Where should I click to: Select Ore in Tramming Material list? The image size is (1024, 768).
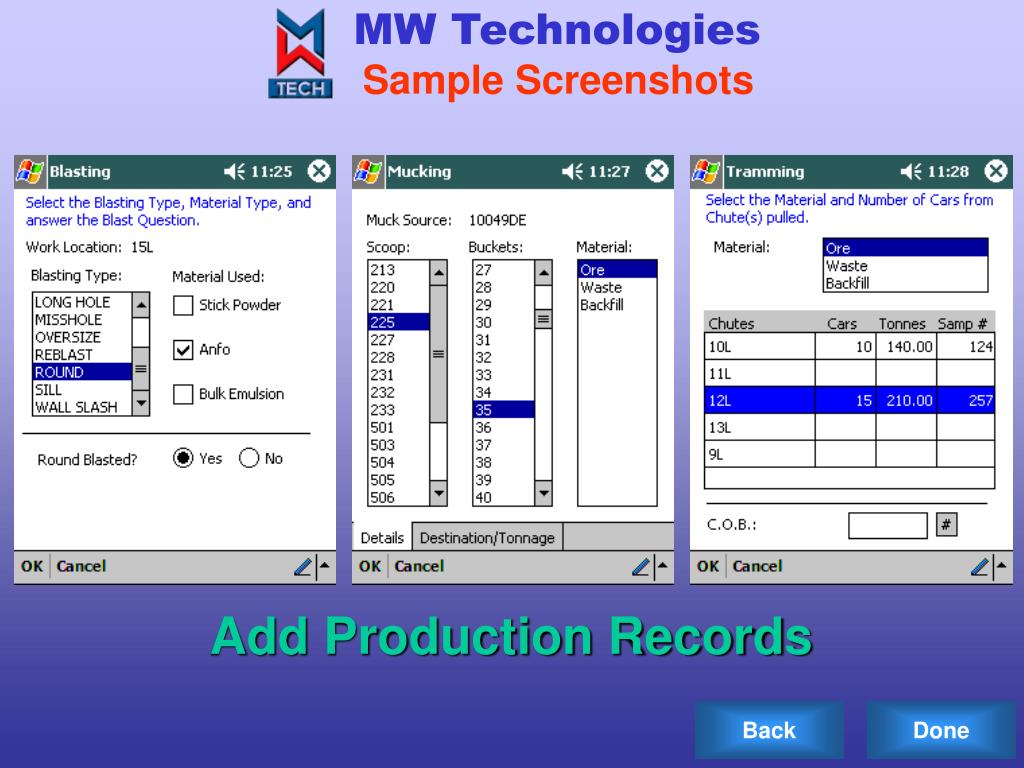coord(905,248)
